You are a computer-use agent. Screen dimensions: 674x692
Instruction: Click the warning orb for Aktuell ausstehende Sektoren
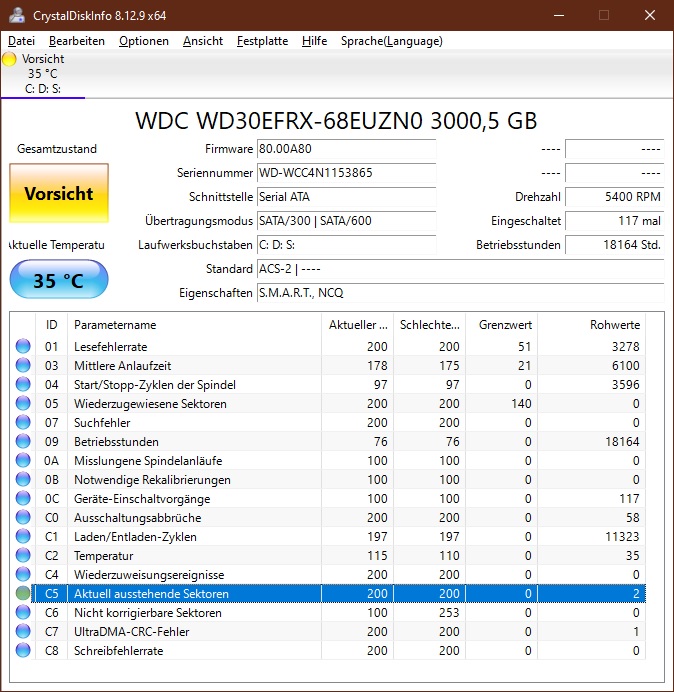point(23,593)
